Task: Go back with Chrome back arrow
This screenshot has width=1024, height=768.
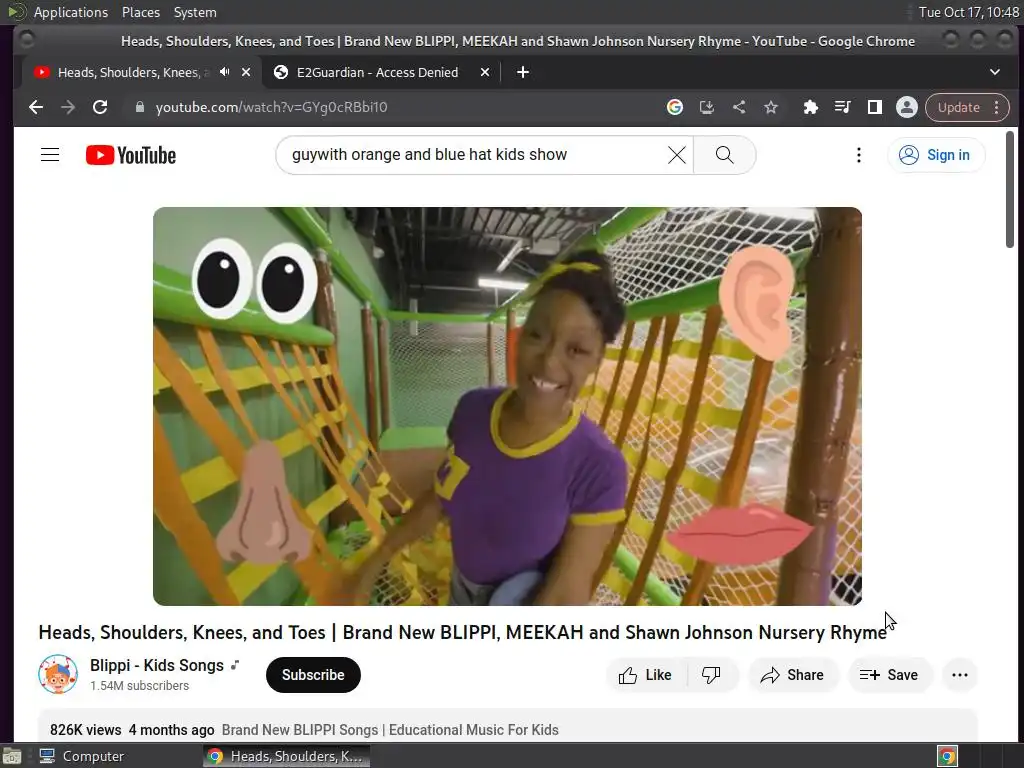Action: [36, 107]
